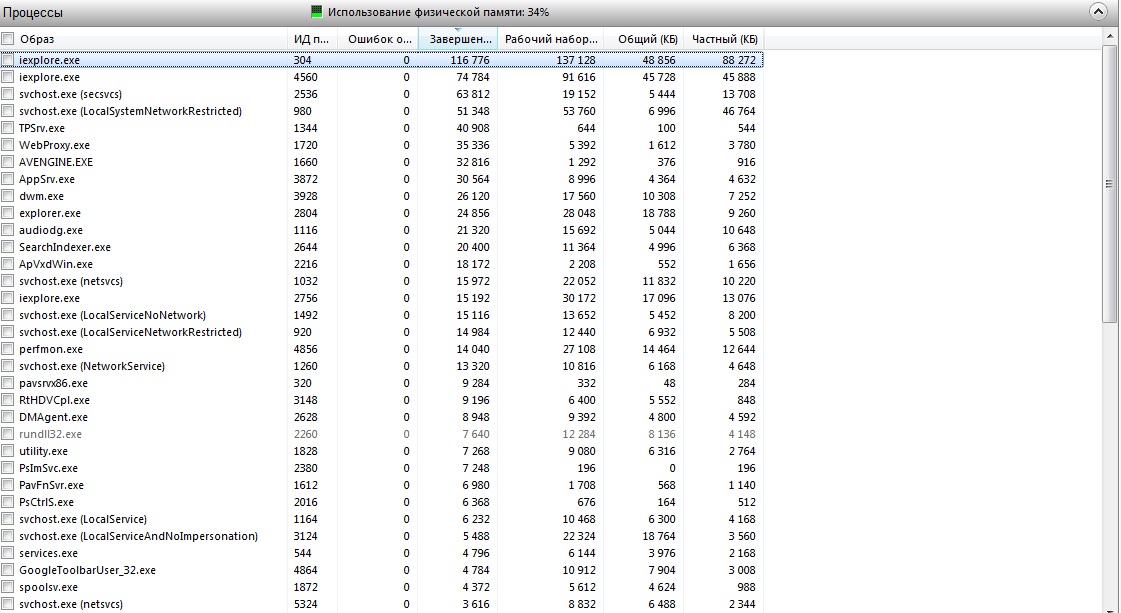Click the vertical scrollbar thumb
Screen dimensions: 1121x613
click(x=1109, y=185)
